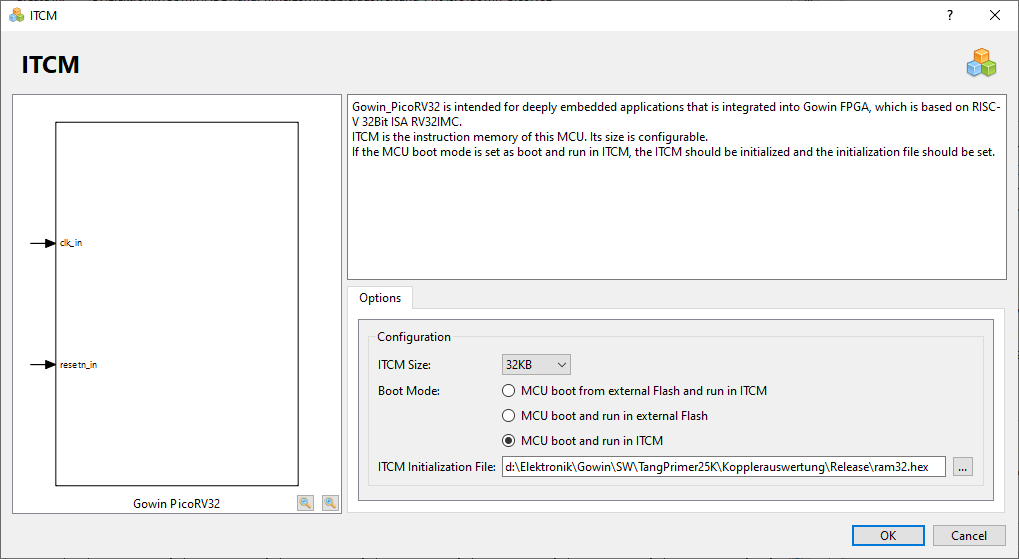Image resolution: width=1019 pixels, height=559 pixels.
Task: Click the Gowin_PicoRV32 description text box
Action: 677,187
